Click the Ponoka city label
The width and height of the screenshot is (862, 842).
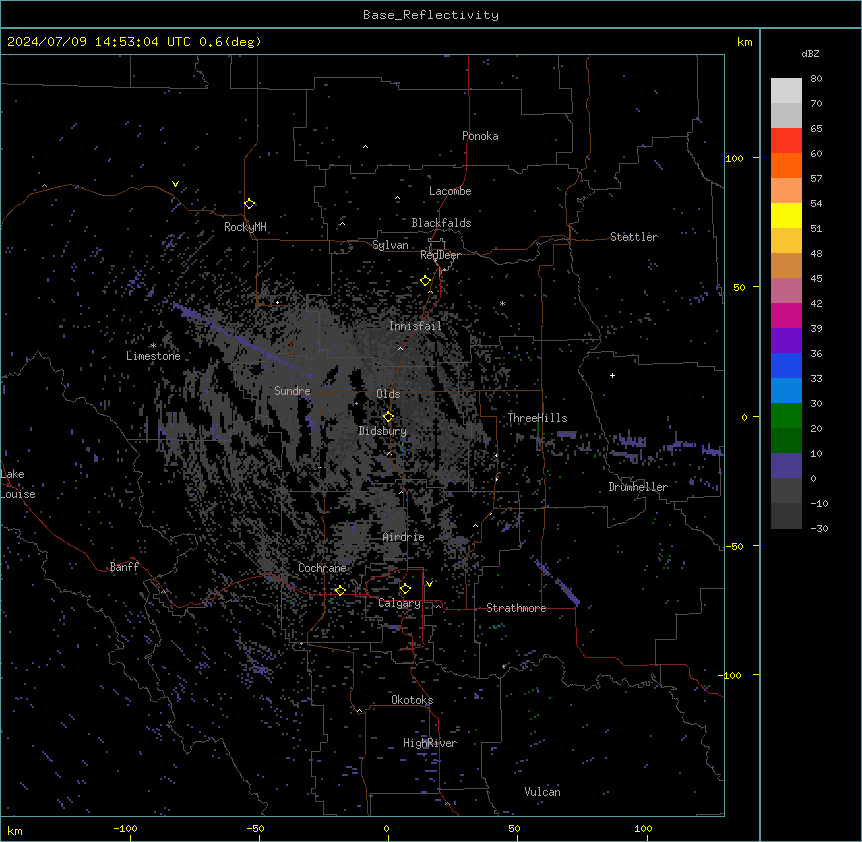point(480,136)
